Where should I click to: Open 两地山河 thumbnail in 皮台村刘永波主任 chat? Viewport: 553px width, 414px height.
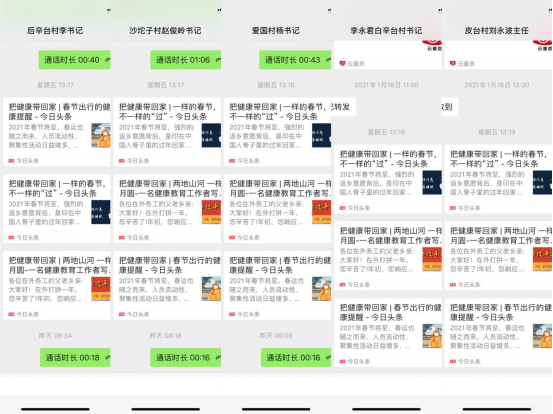pos(542,260)
